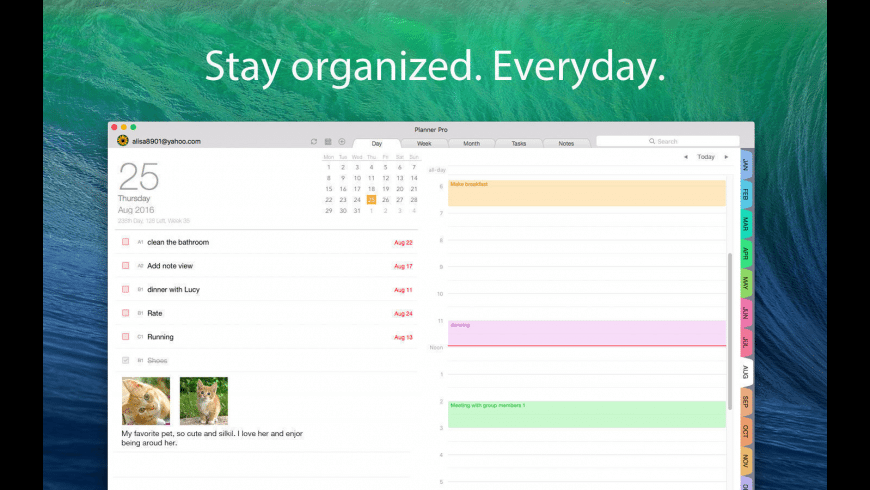Screen dimensions: 870x490
Task: Open the 'dancing' event block
Action: pos(587,332)
